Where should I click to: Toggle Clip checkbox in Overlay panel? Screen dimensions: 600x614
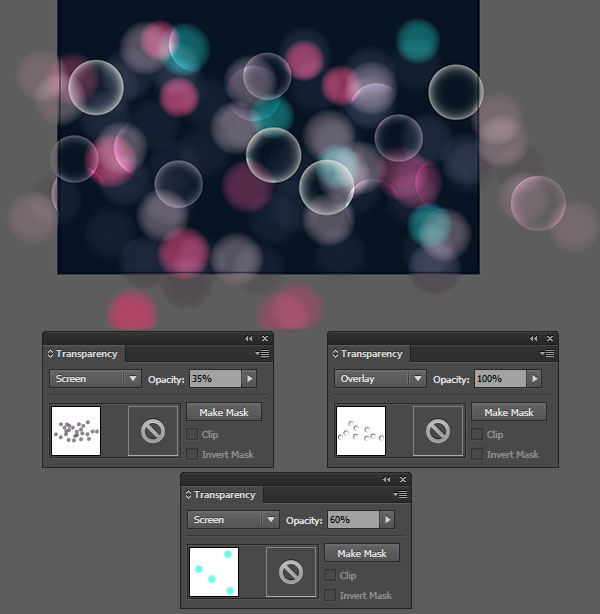[x=477, y=434]
